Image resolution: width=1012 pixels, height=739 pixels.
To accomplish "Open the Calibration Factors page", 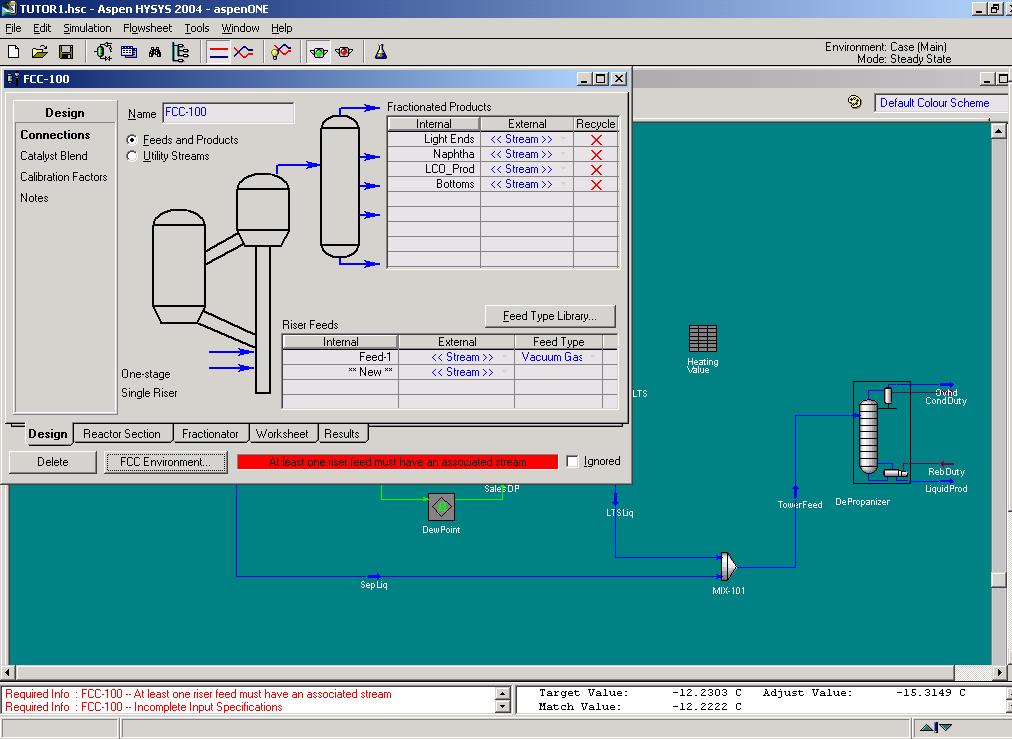I will [x=64, y=176].
